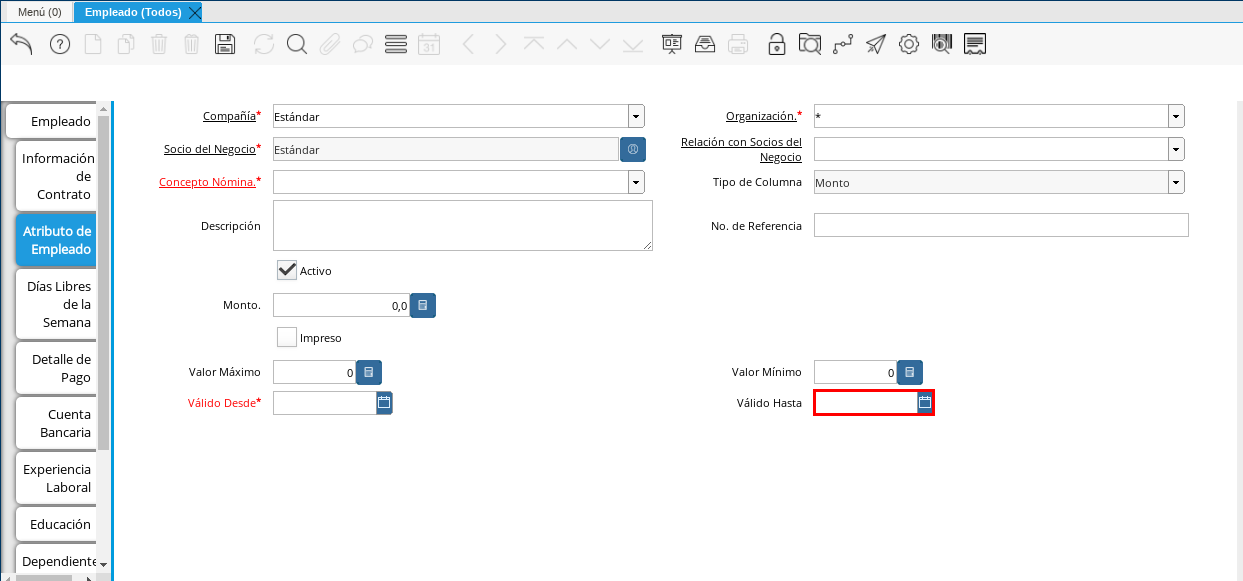Toggle the Activo checkbox
This screenshot has width=1243, height=581.
click(287, 270)
